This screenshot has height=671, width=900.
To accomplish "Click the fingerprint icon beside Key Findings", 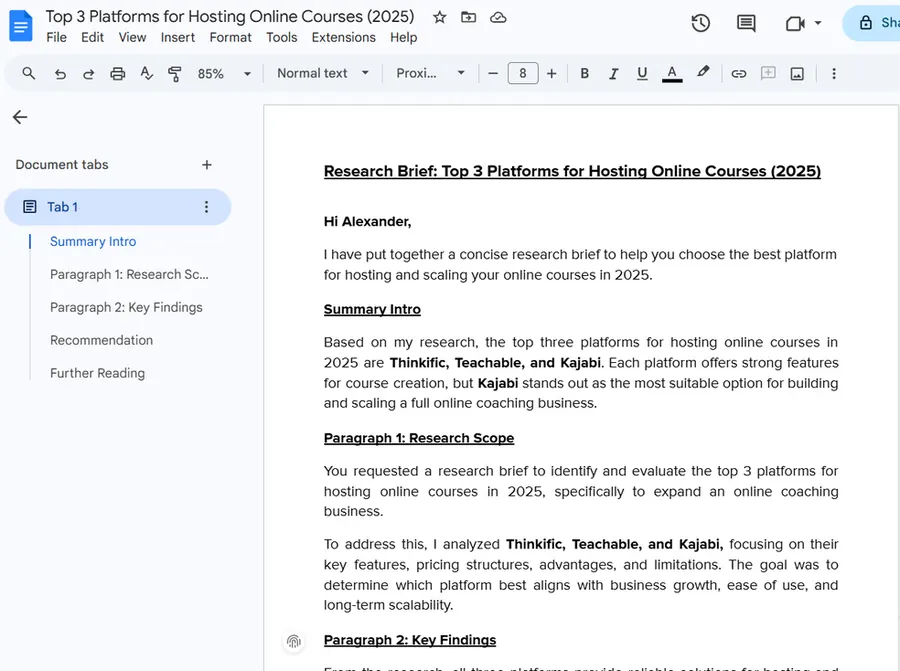I will [294, 641].
